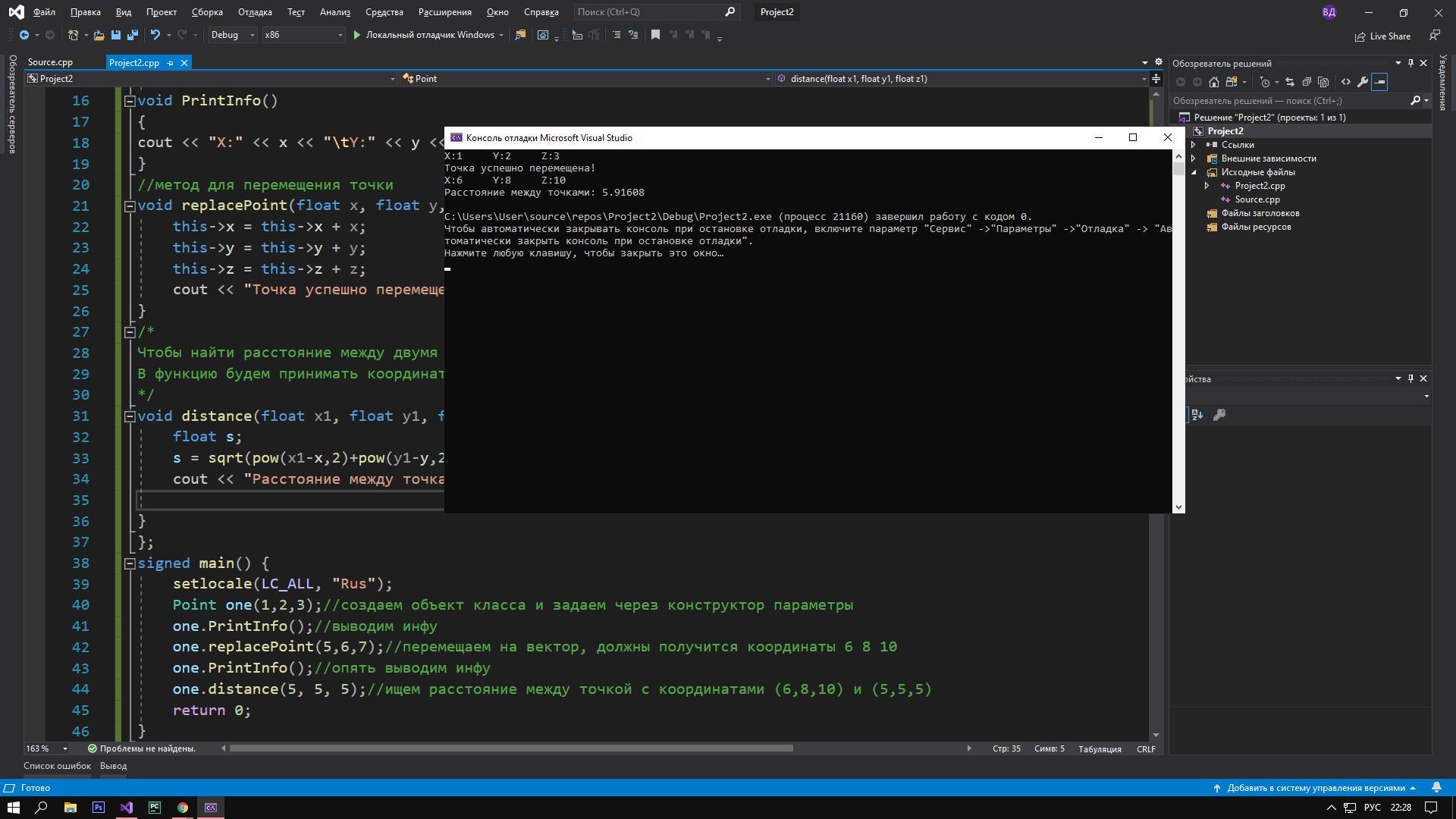Click the Sync with Active Document arrows icon
Image resolution: width=1456 pixels, height=819 pixels.
click(1289, 82)
